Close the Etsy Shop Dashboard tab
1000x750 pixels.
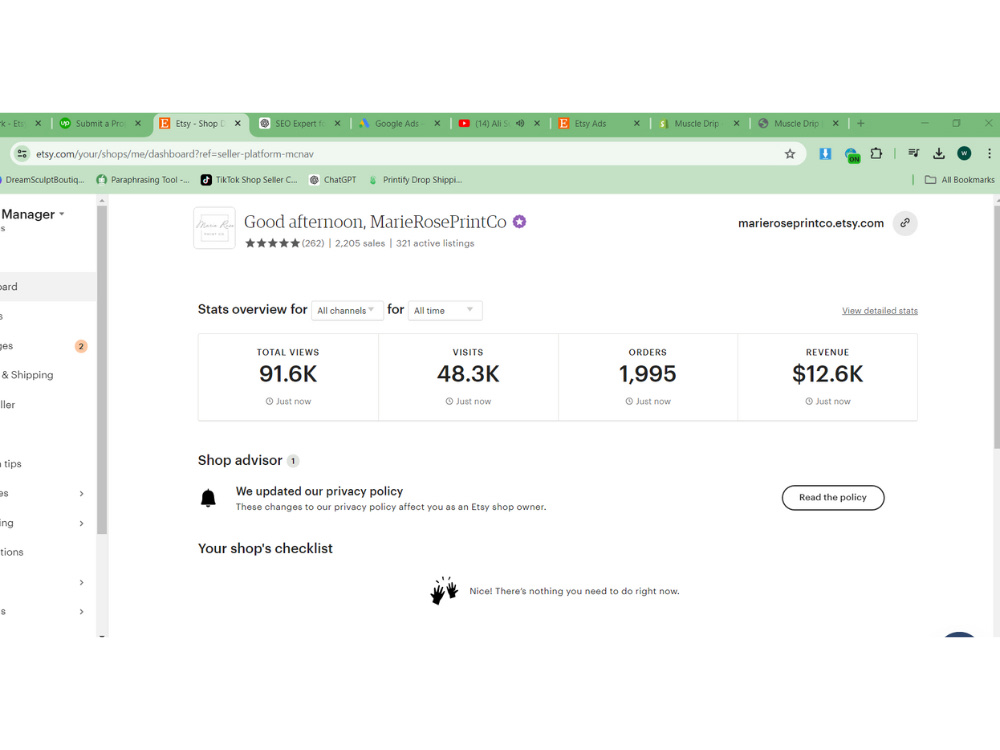point(238,123)
